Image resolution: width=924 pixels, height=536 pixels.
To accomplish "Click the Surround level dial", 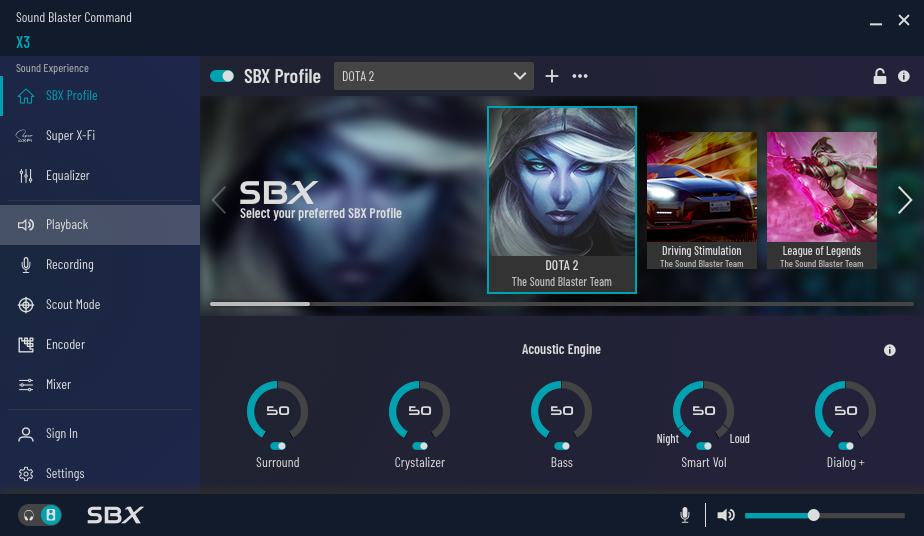I will click(x=278, y=411).
